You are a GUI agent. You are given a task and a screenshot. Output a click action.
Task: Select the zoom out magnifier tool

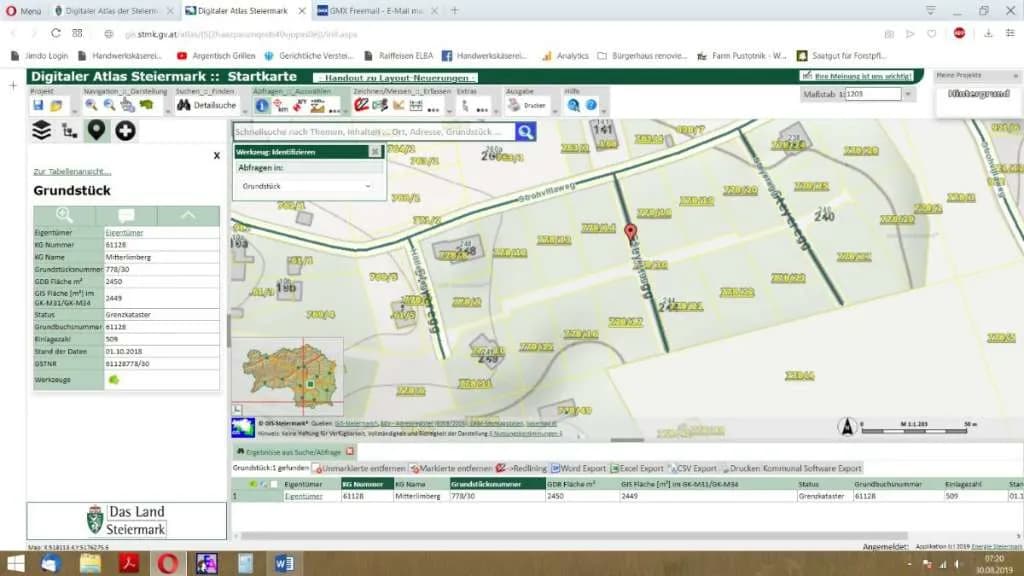109,105
